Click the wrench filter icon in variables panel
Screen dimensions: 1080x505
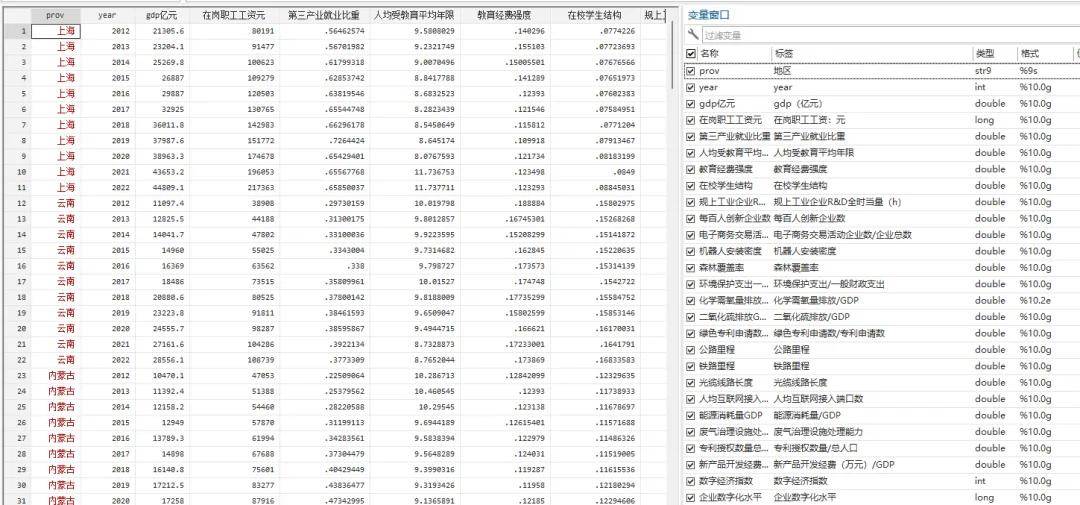[693, 34]
